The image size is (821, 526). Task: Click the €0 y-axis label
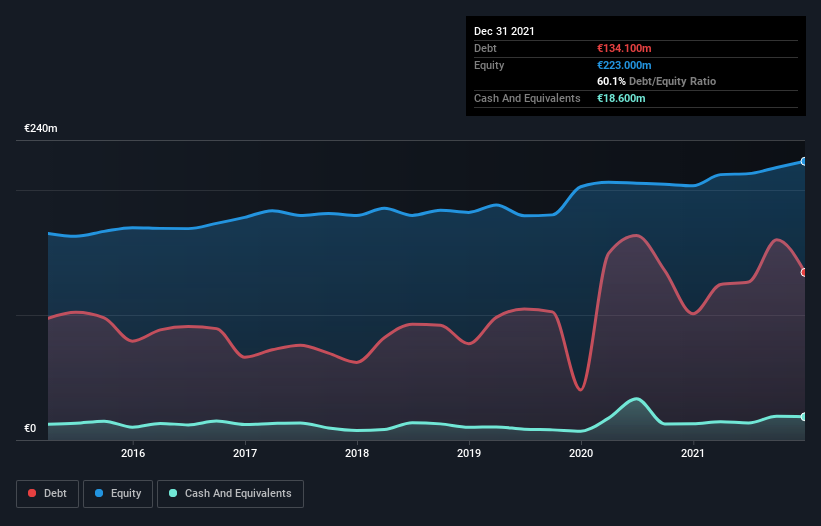(x=30, y=428)
